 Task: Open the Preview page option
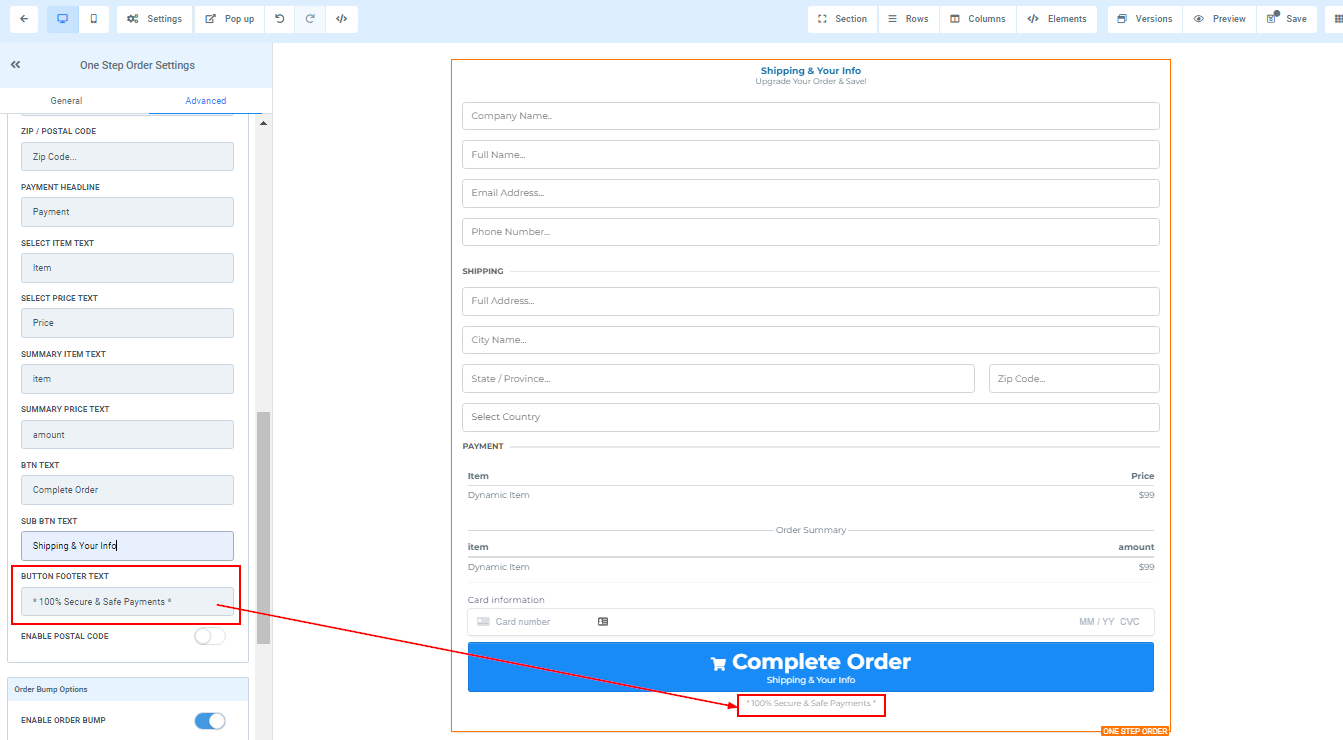[x=1219, y=19]
